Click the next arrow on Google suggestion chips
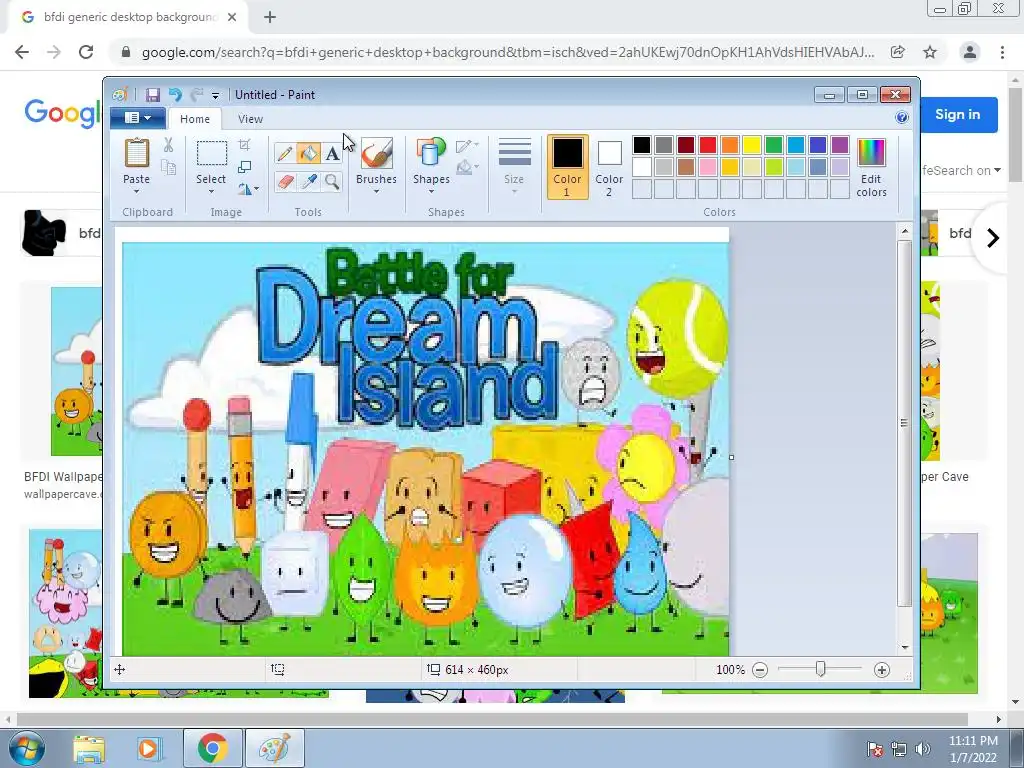The width and height of the screenshot is (1024, 768). (993, 238)
